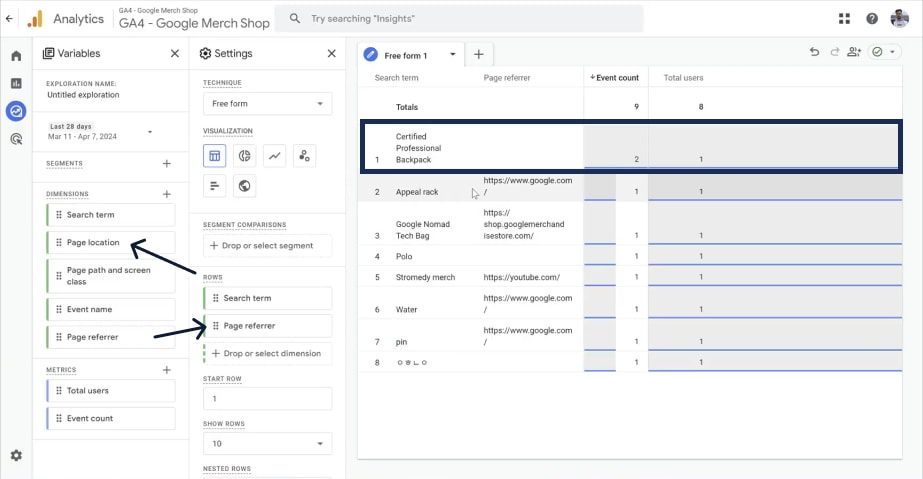Select Event count metric in Variables
Screen dimensions: 923x479
pyautogui.click(x=111, y=418)
